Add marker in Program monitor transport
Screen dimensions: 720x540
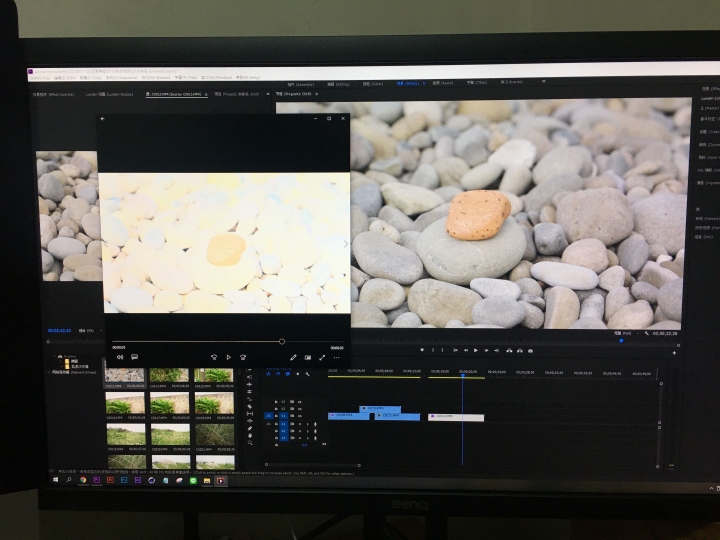tap(422, 350)
